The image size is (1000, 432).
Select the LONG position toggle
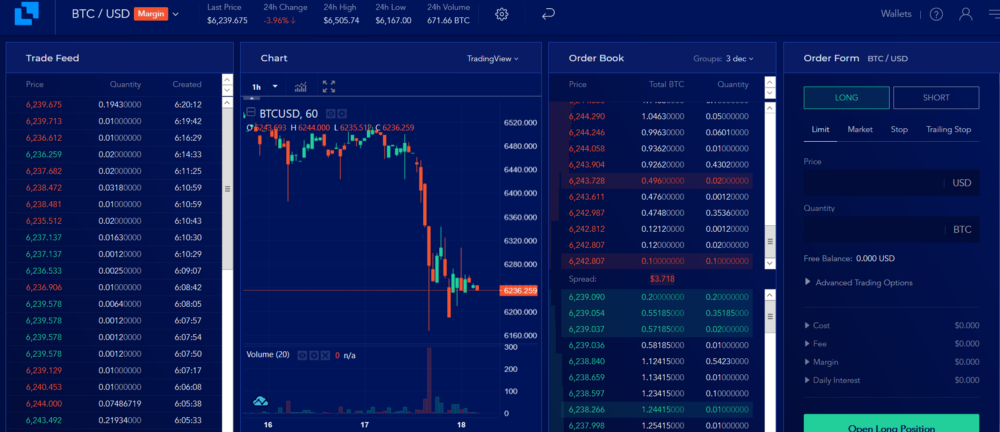pyautogui.click(x=846, y=98)
